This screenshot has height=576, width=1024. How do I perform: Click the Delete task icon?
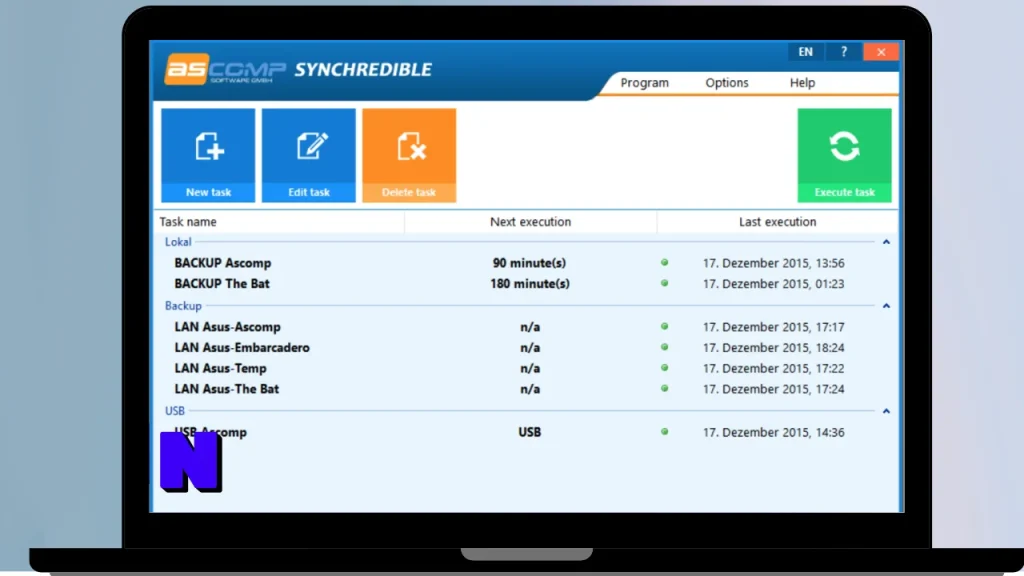[409, 155]
